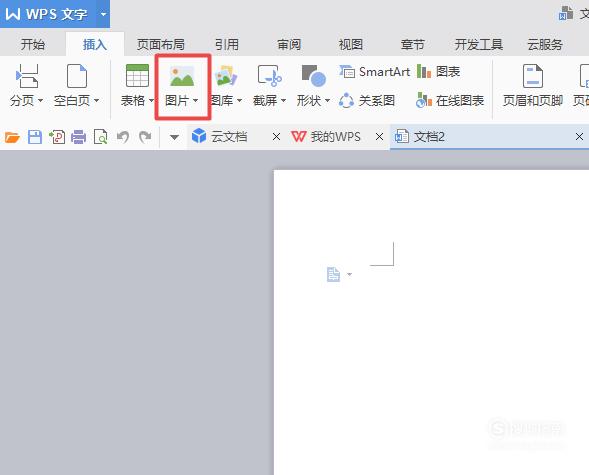Click the 分页 page break icon
Screen dimensions: 589x475
point(27,76)
